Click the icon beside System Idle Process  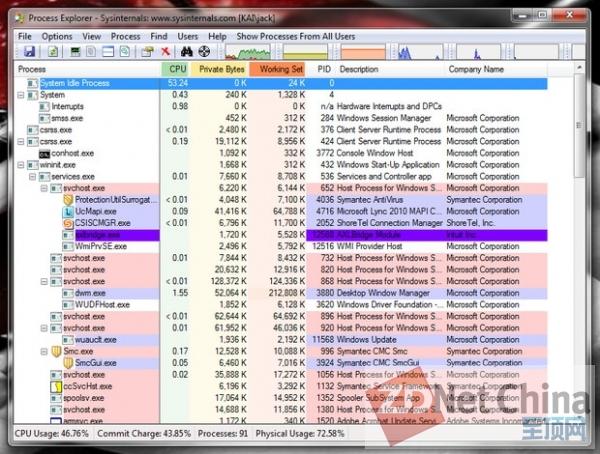(x=33, y=83)
